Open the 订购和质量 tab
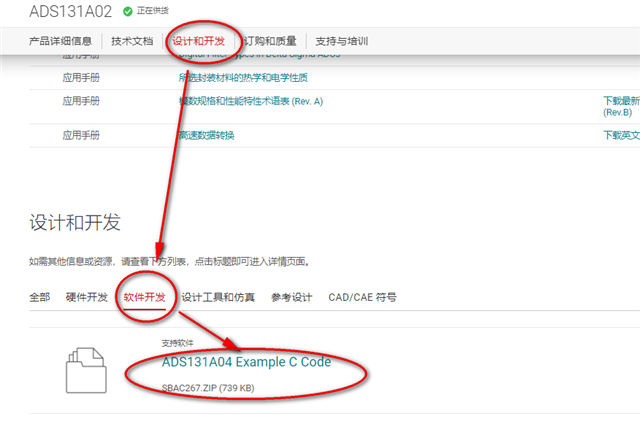Image resolution: width=640 pixels, height=440 pixels. coord(270,41)
